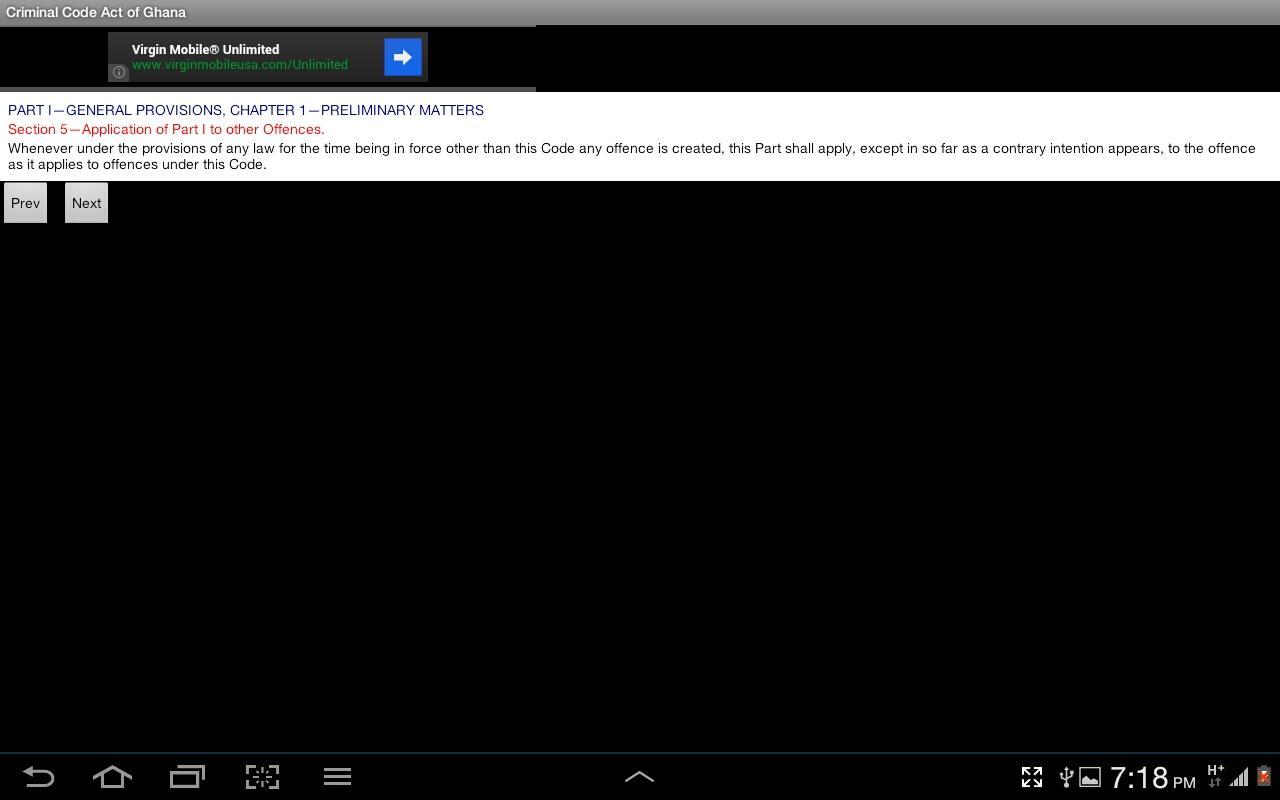Tap the Android home button
This screenshot has width=1280, height=800.
tap(112, 777)
